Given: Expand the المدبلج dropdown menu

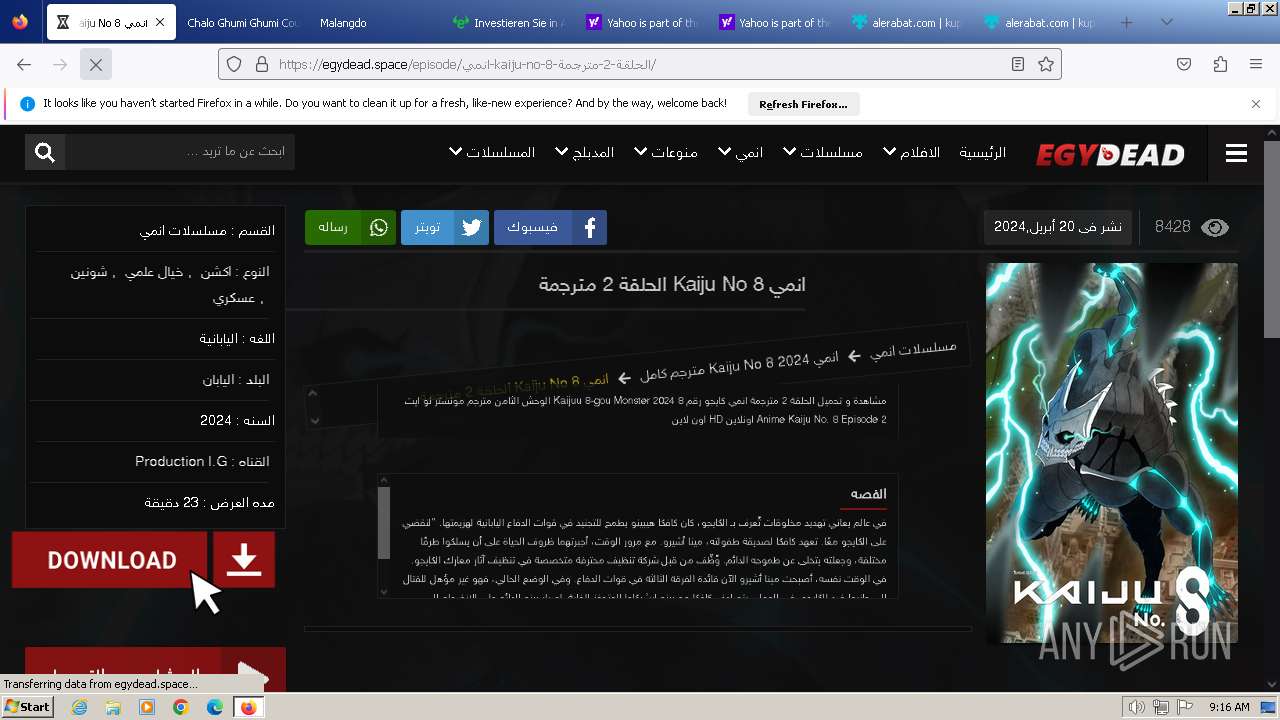Looking at the screenshot, I should coord(584,152).
